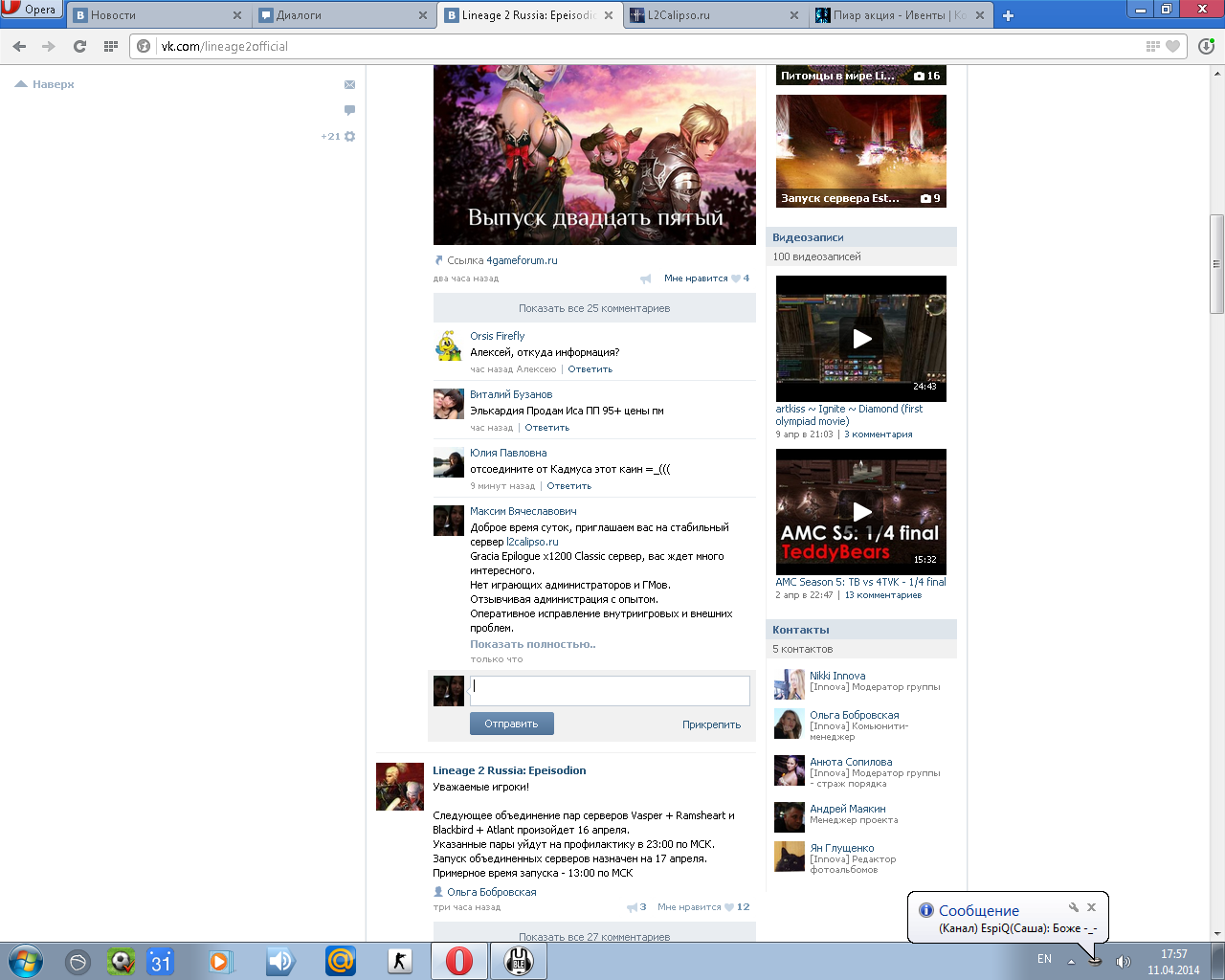Open the Counter-Strike taskbar icon
Screen dimensions: 1225x980
click(400, 960)
